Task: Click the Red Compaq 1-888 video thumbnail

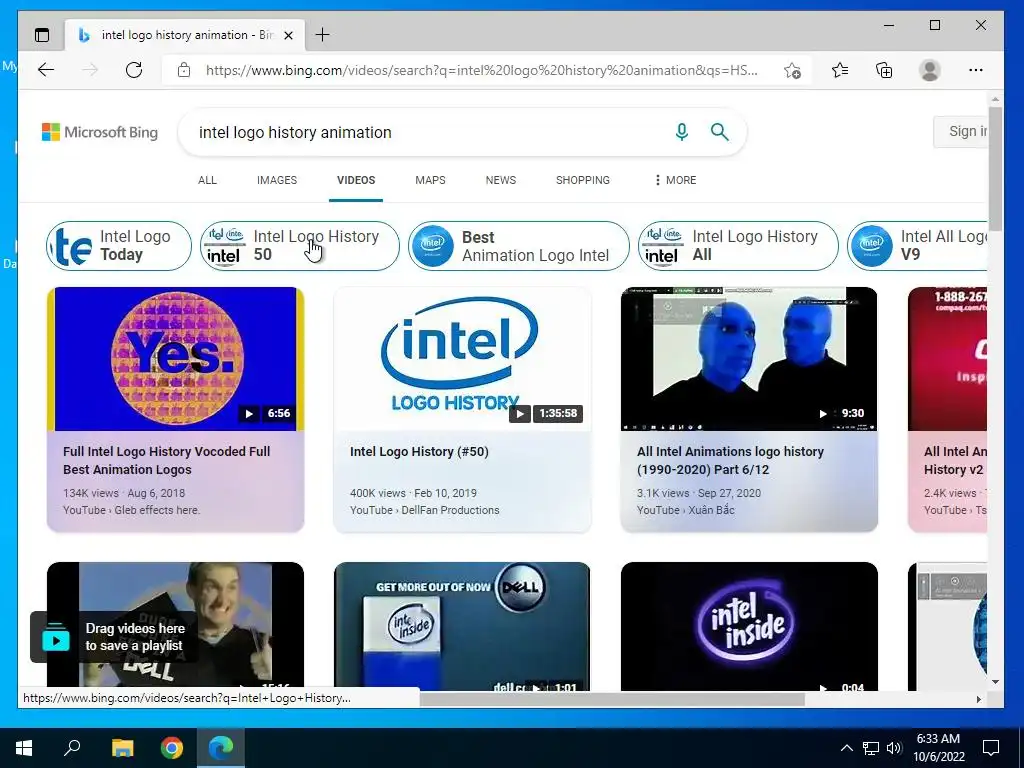Action: point(948,359)
